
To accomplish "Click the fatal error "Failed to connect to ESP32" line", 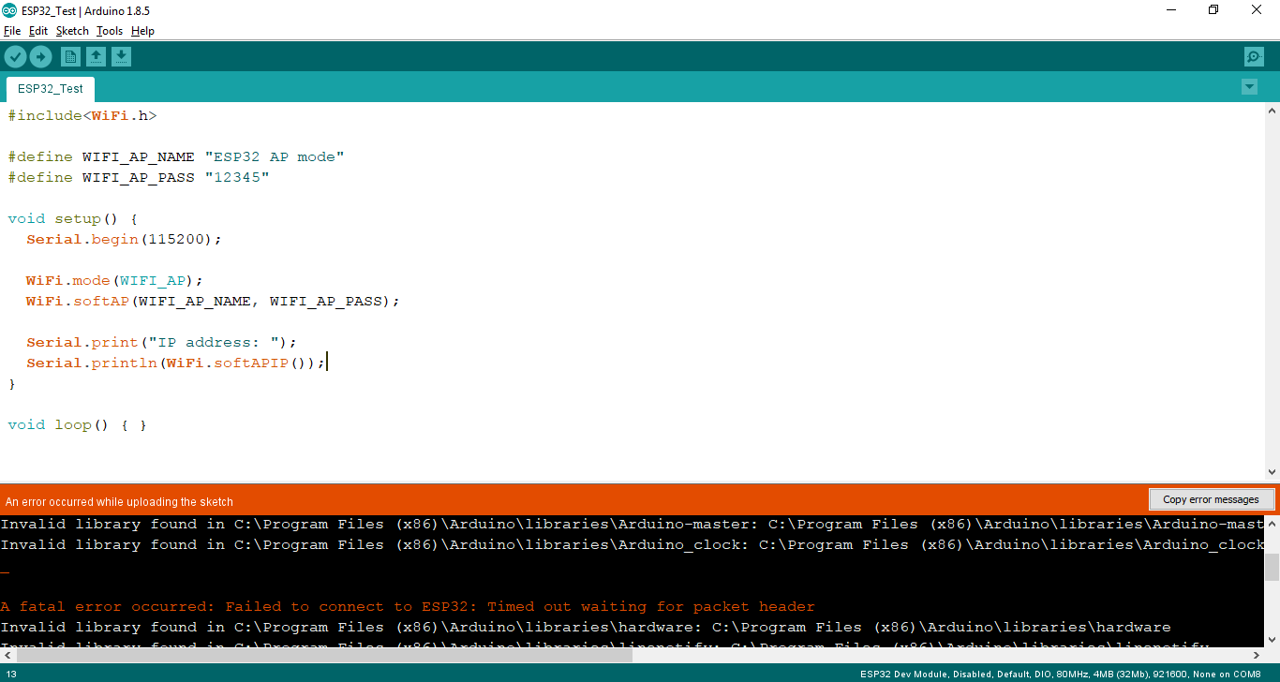I will coord(408,607).
